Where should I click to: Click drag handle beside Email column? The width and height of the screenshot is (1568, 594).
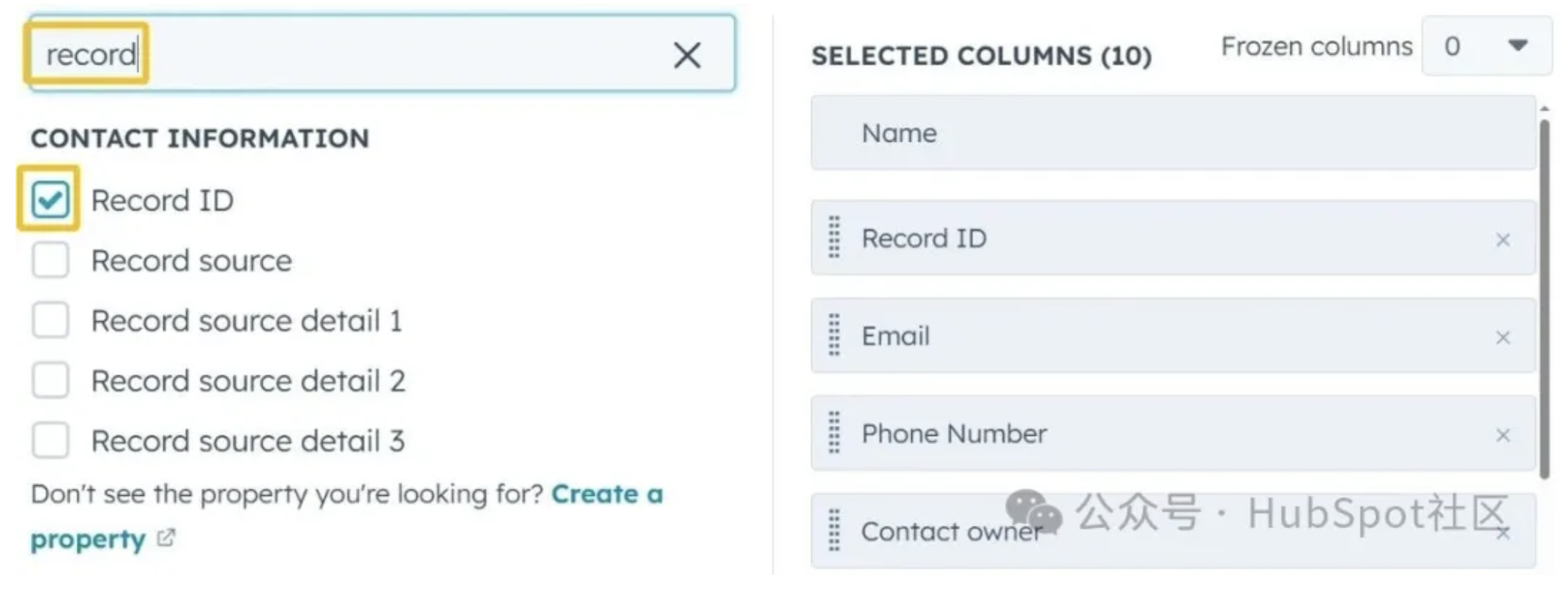click(834, 335)
